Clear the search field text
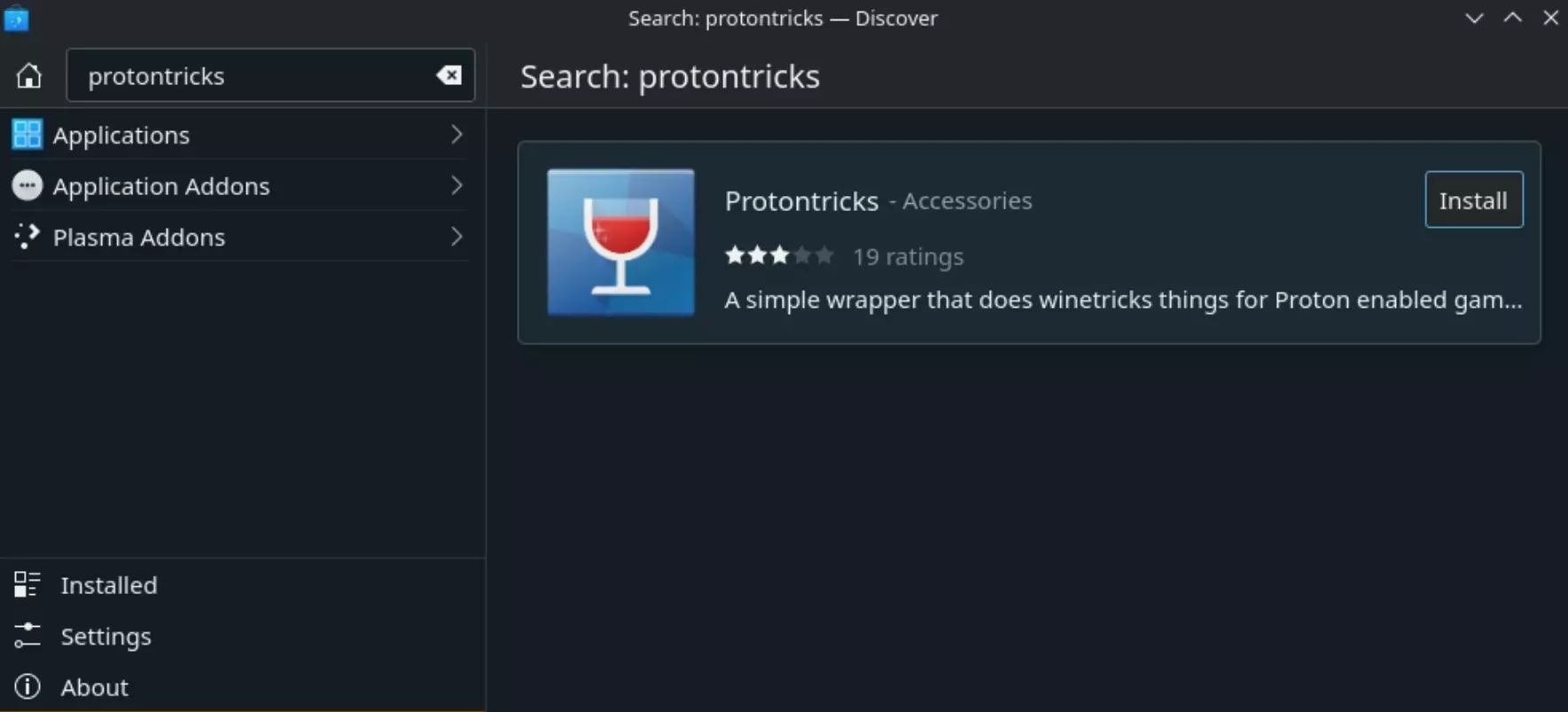1568x712 pixels. pyautogui.click(x=449, y=75)
